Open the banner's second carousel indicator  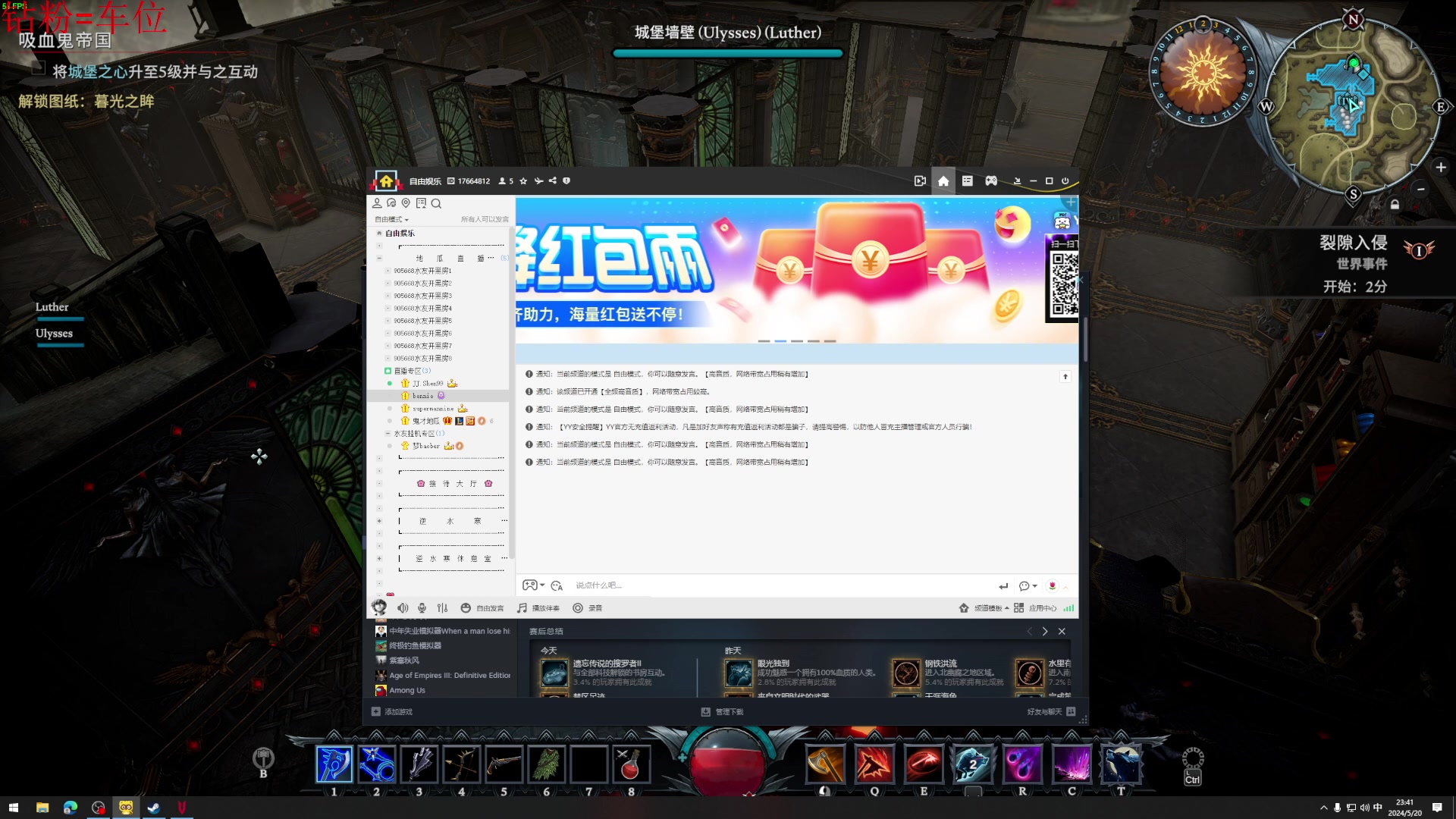780,341
